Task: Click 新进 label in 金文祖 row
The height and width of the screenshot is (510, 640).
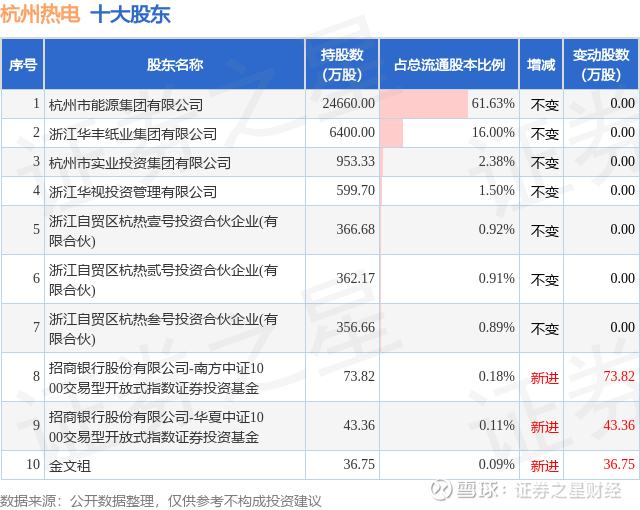Action: [x=544, y=466]
